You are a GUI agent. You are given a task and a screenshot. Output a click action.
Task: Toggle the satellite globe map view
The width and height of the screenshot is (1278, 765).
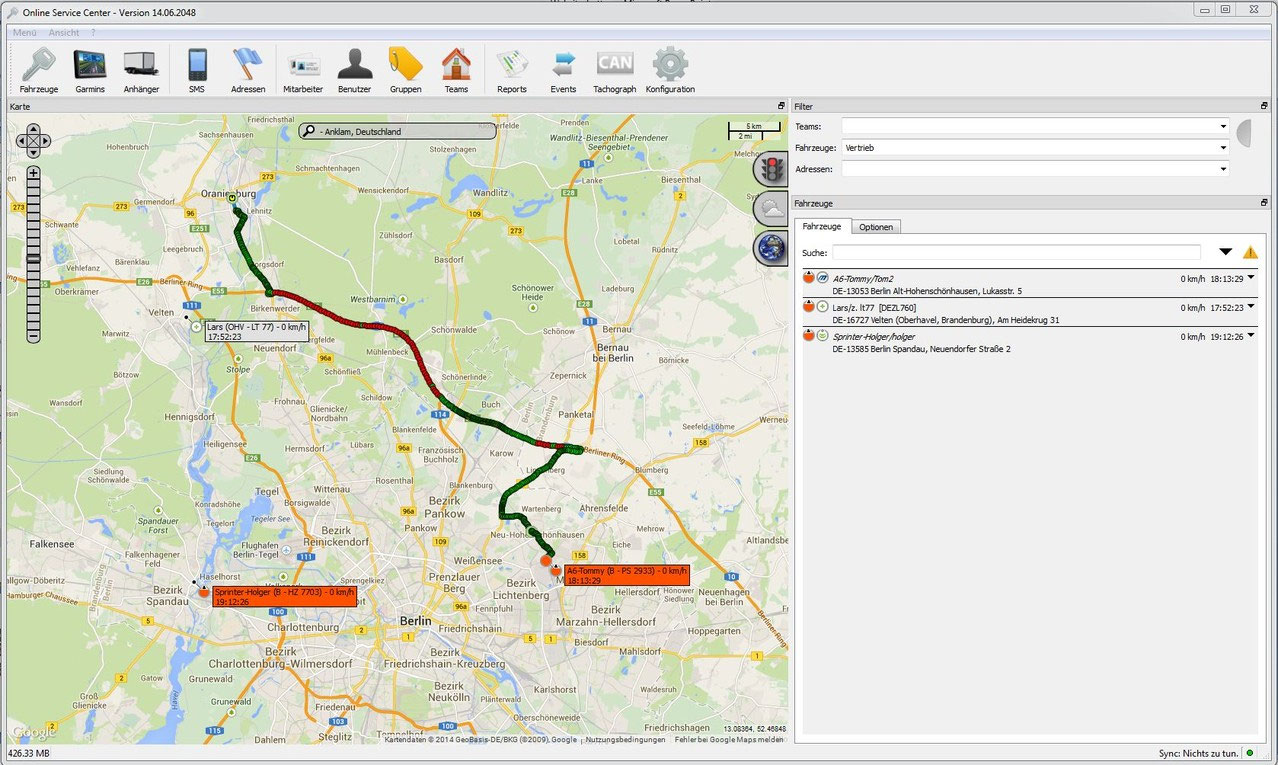[x=771, y=248]
